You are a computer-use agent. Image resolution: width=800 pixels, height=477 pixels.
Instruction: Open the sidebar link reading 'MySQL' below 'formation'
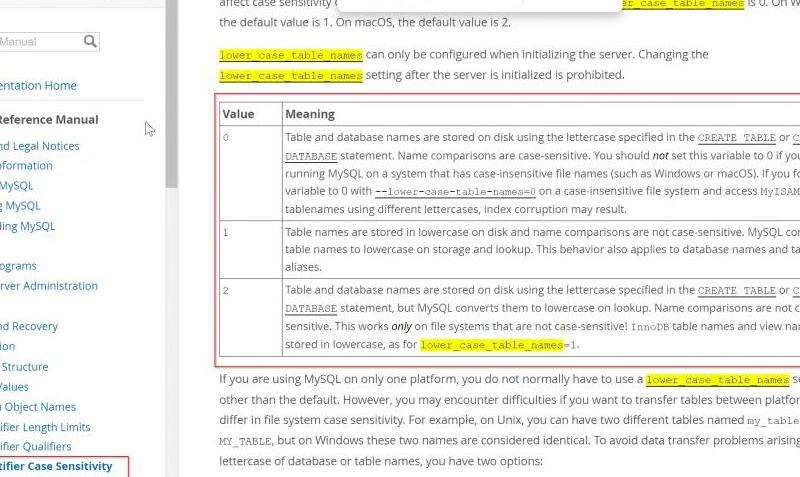coord(16,186)
